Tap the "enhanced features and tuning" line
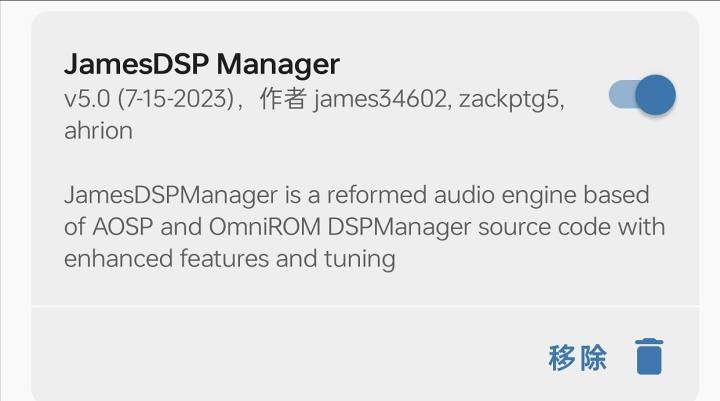 229,259
